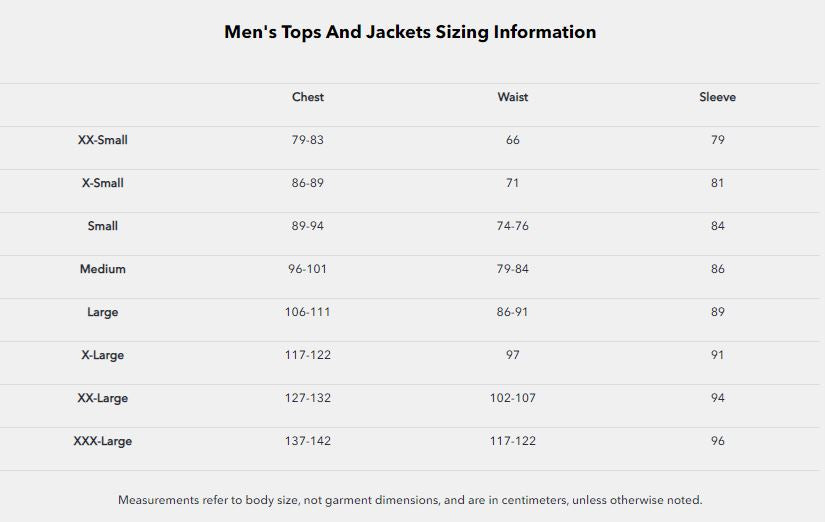Click the XX-Large waist value 102-107
Screen dimensions: 826x522
[513, 398]
